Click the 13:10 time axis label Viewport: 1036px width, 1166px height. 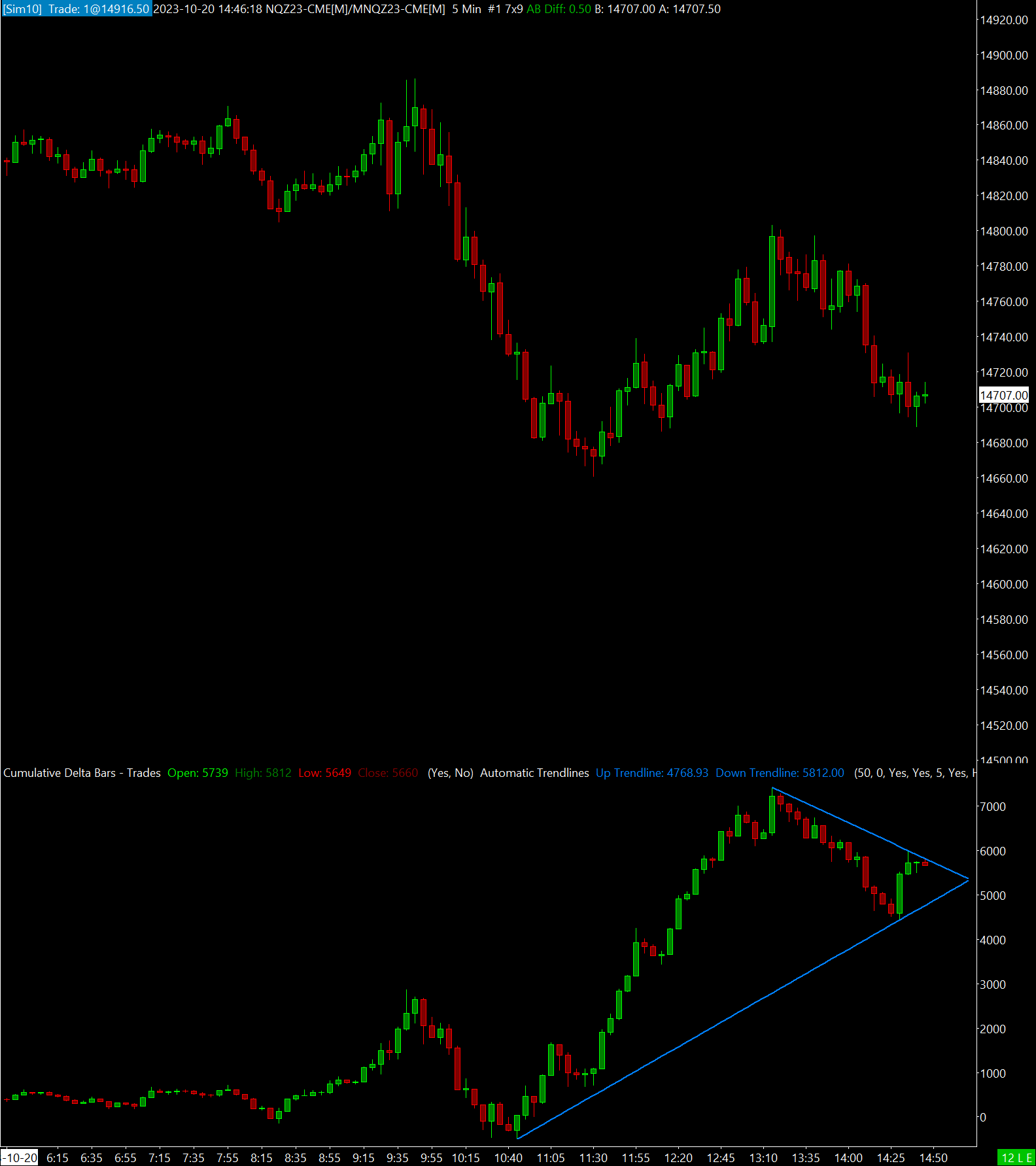tap(763, 1158)
